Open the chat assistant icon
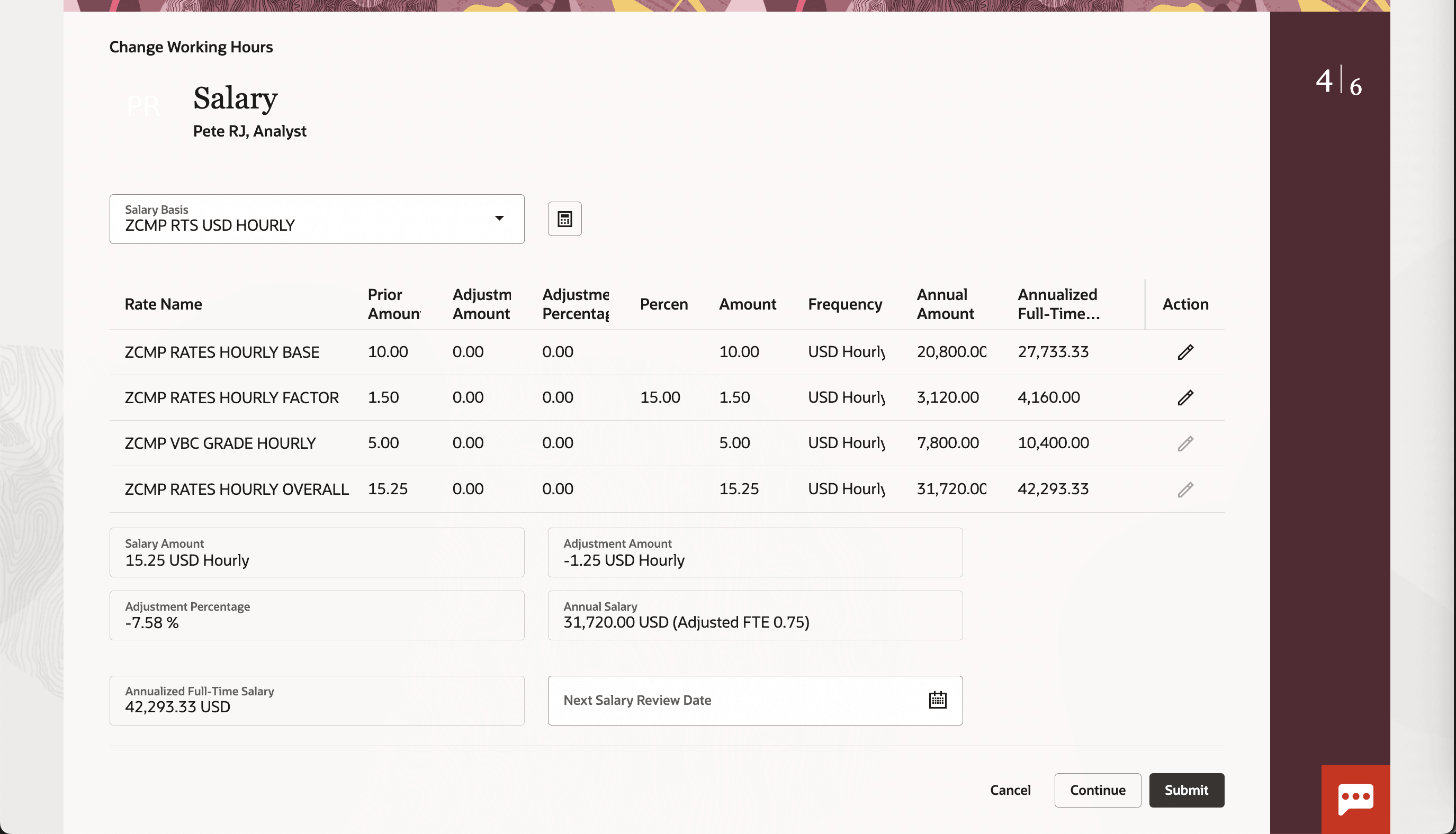The height and width of the screenshot is (834, 1456). [x=1355, y=799]
